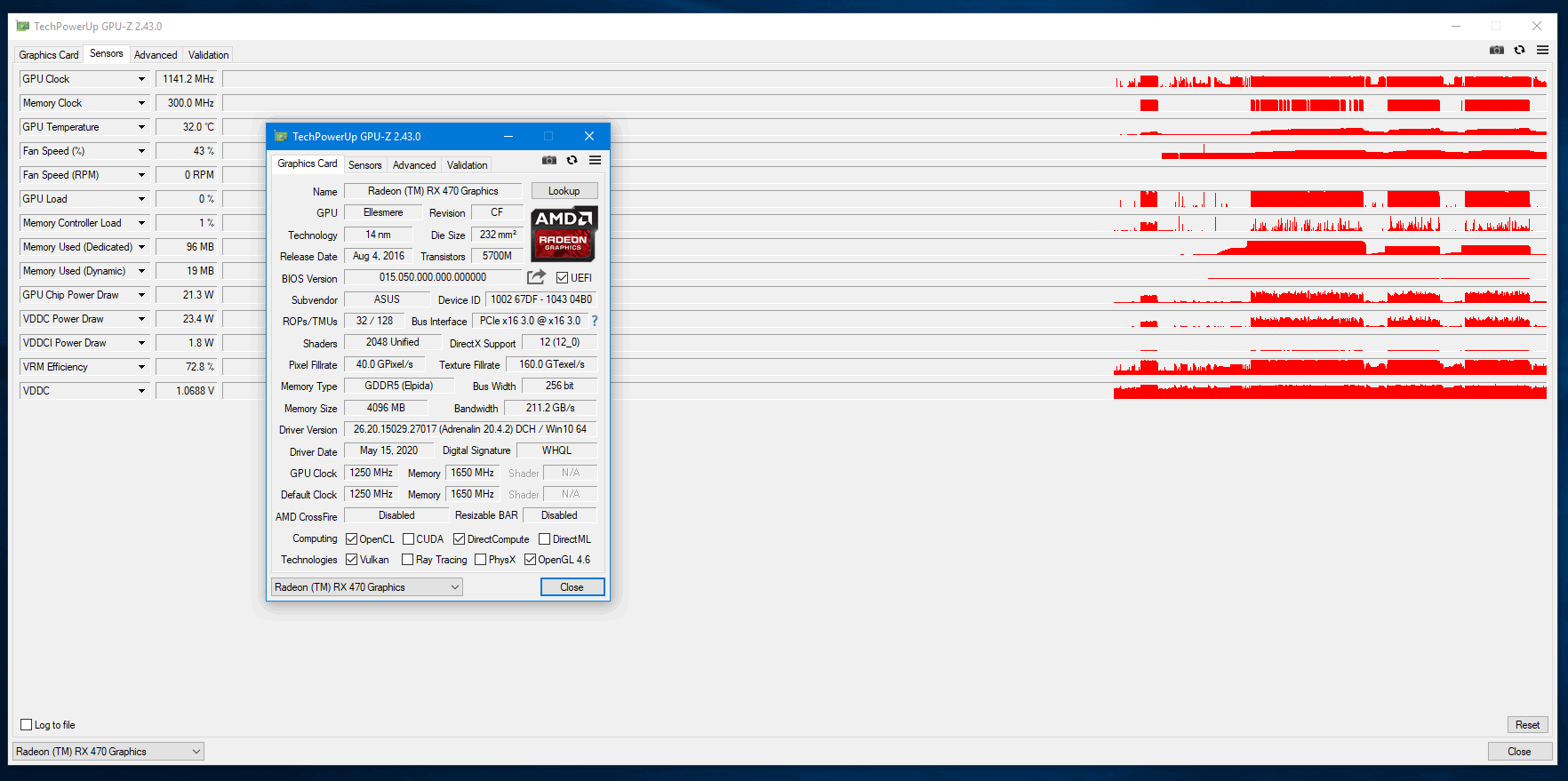Viewport: 1568px width, 781px height.
Task: Click the Bandwidth 211.2 GB/s value
Action: pos(550,408)
